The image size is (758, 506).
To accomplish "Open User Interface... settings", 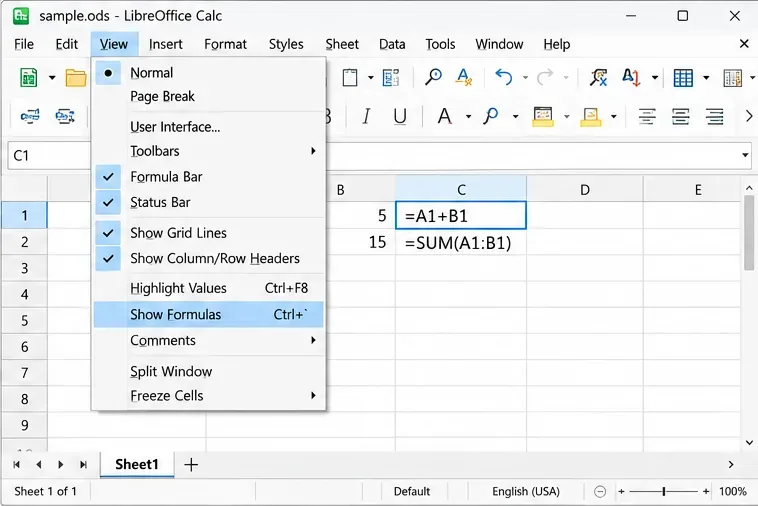I will point(208,127).
